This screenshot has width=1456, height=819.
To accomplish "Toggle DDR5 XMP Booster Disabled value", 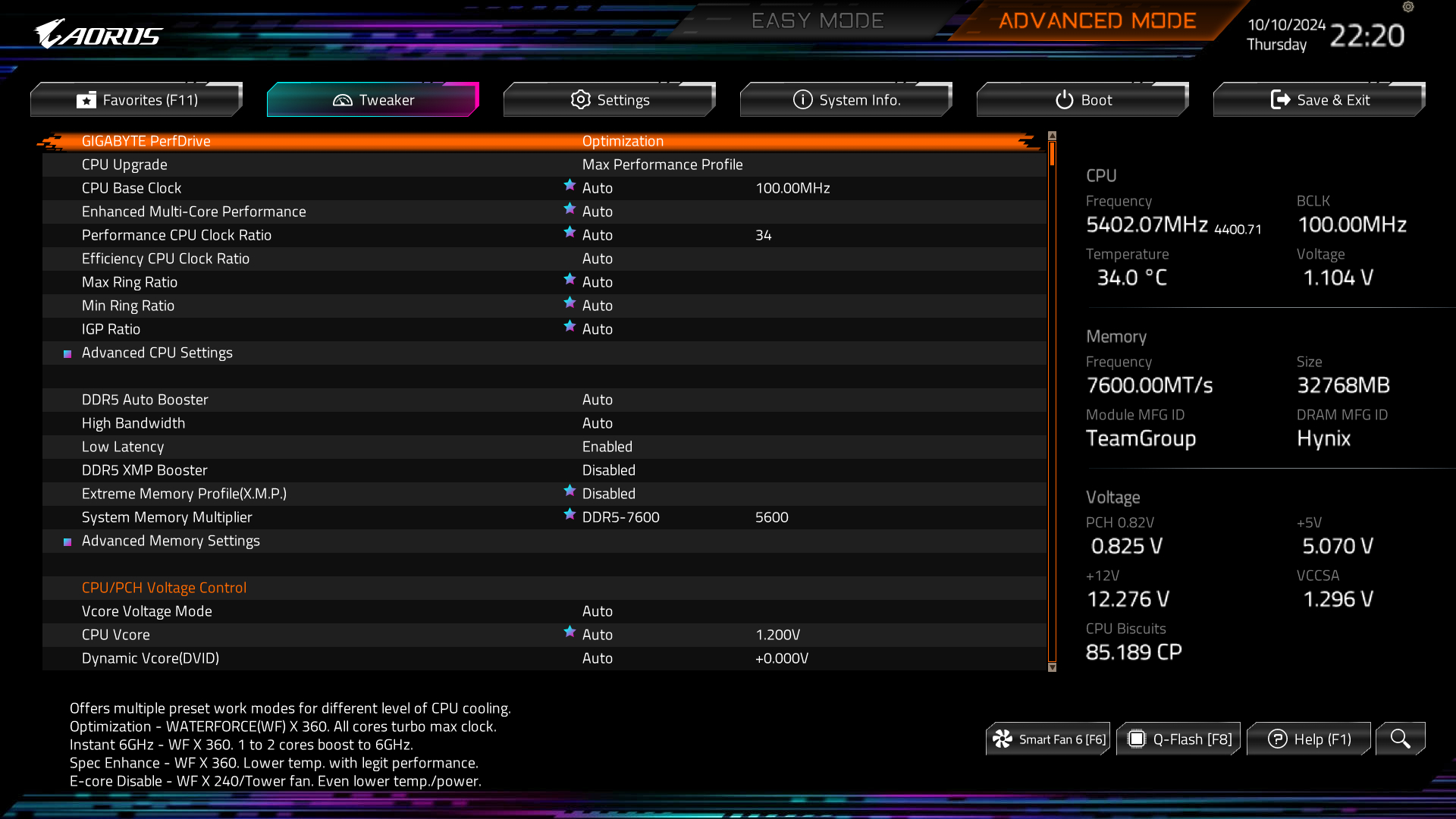I will coord(608,470).
